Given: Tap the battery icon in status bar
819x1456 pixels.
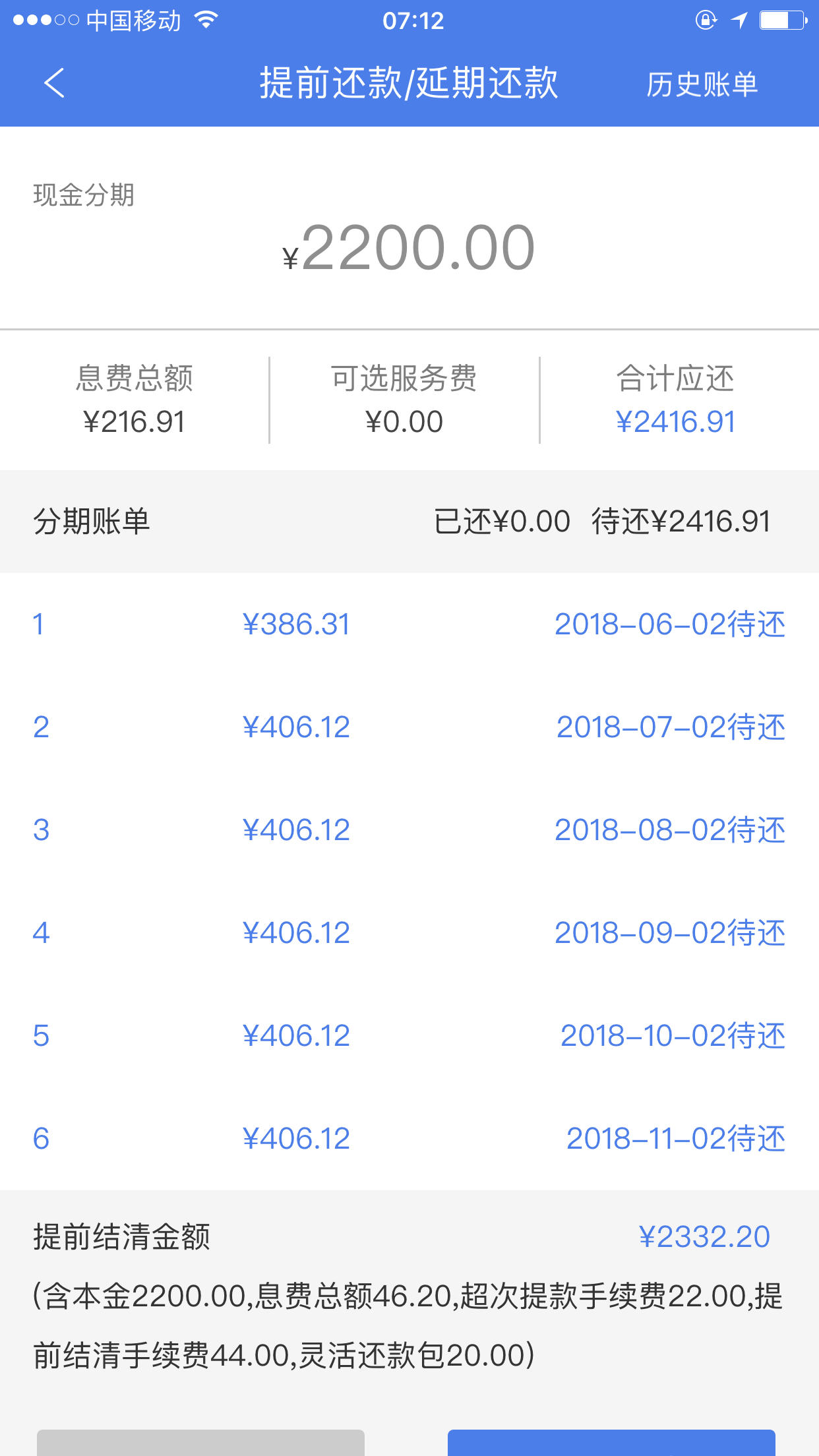Looking at the screenshot, I should 783,20.
